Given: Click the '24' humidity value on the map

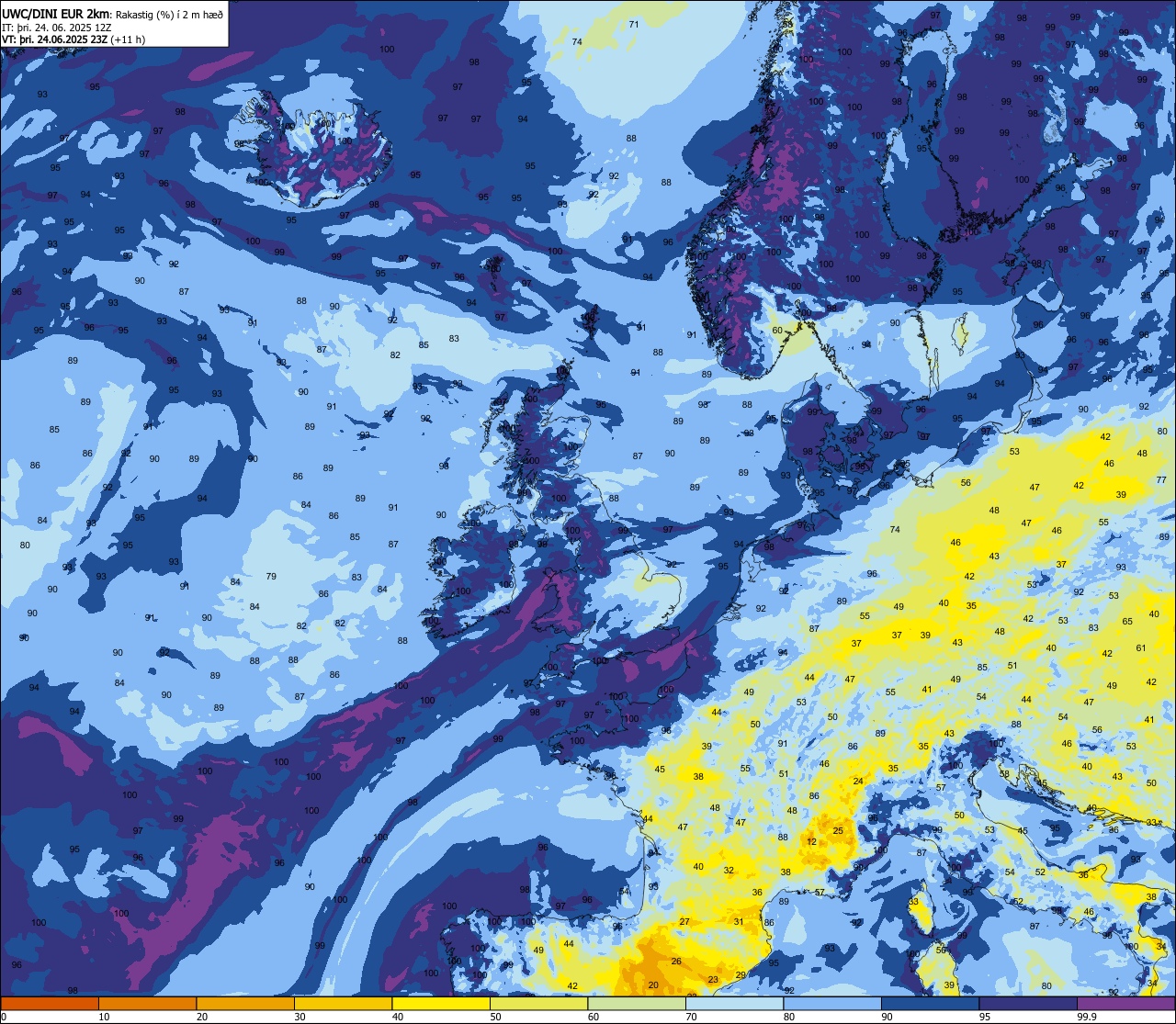Looking at the screenshot, I should [858, 782].
